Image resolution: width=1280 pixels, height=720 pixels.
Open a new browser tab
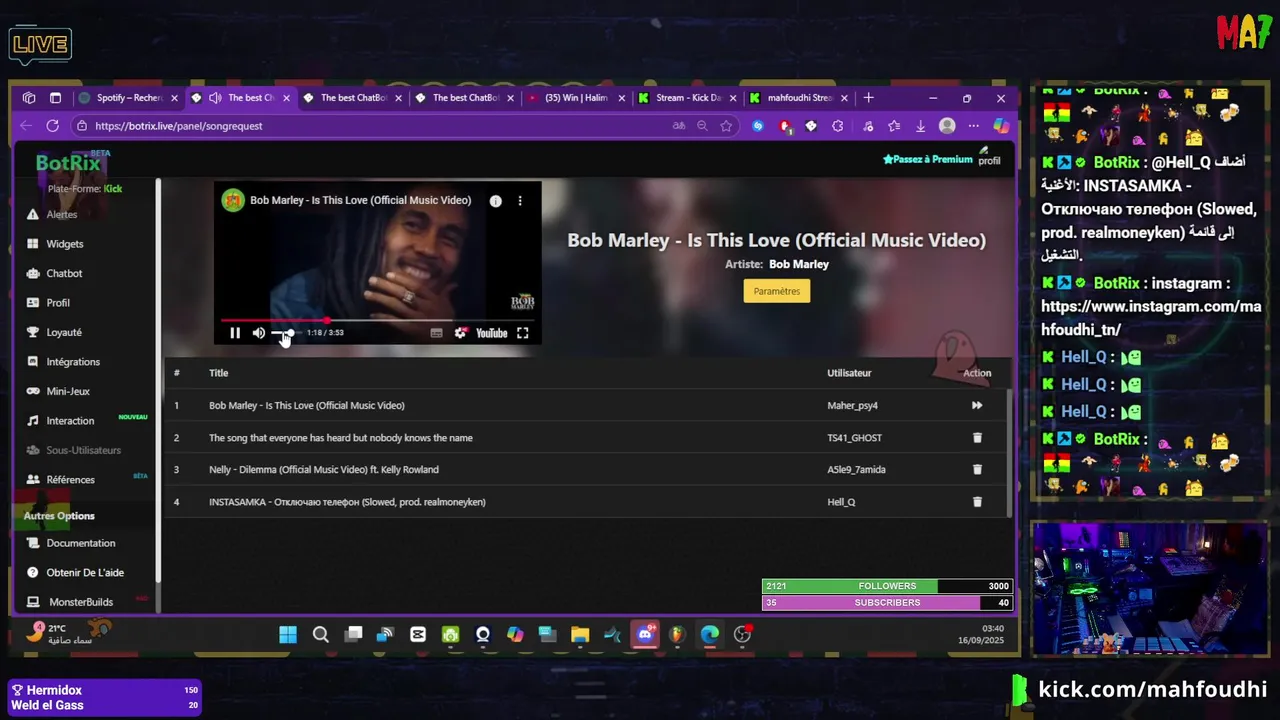click(x=868, y=98)
